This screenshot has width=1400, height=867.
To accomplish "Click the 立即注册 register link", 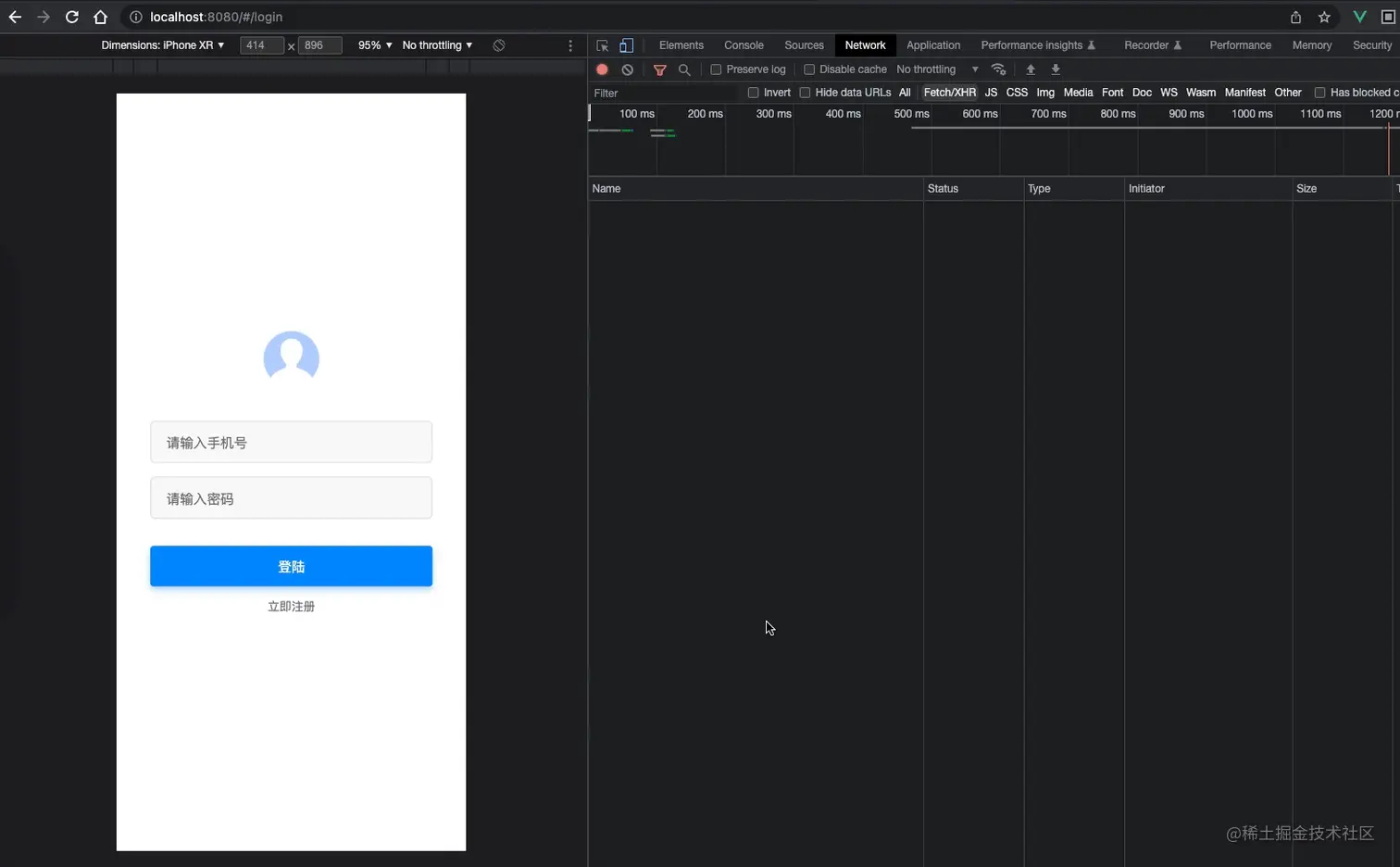I will pos(291,607).
